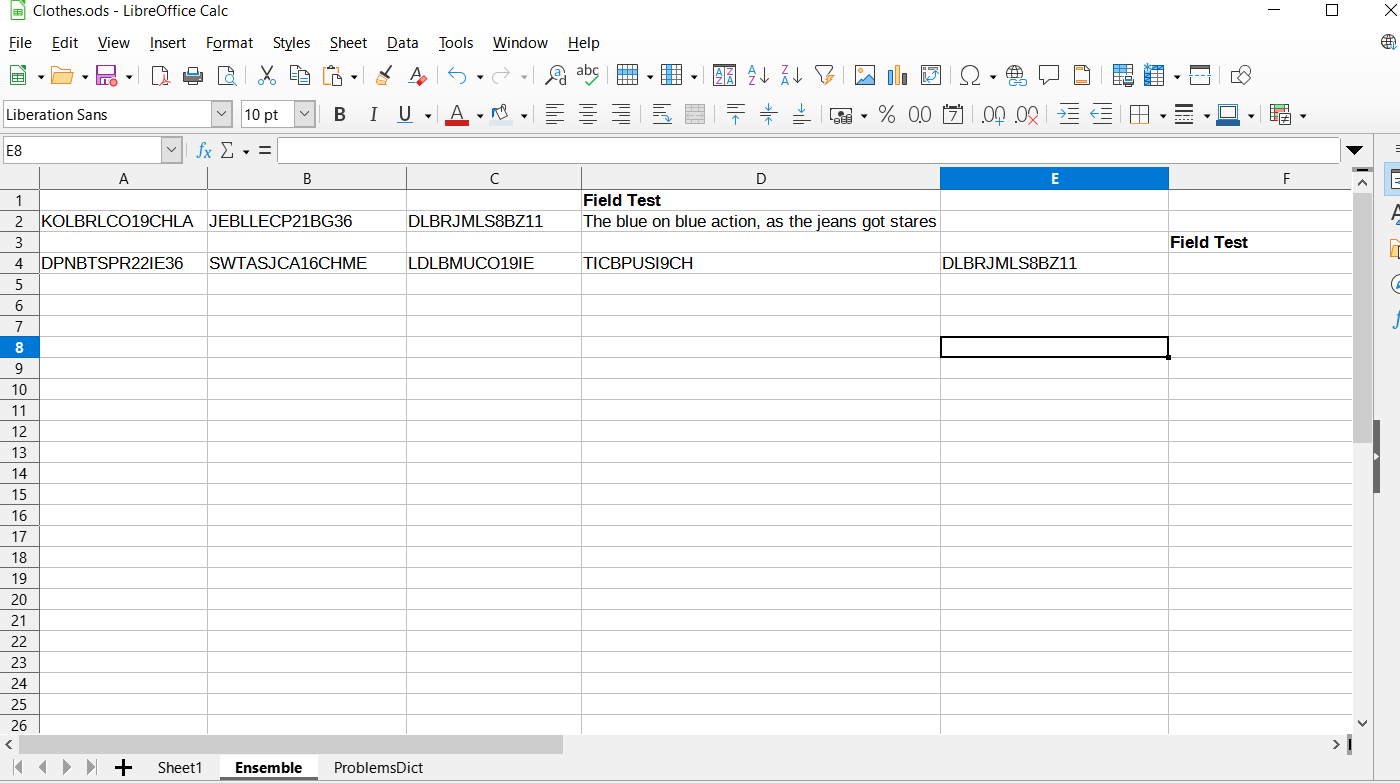This screenshot has width=1400, height=783.
Task: Expand the font size dropdown
Action: coord(304,115)
